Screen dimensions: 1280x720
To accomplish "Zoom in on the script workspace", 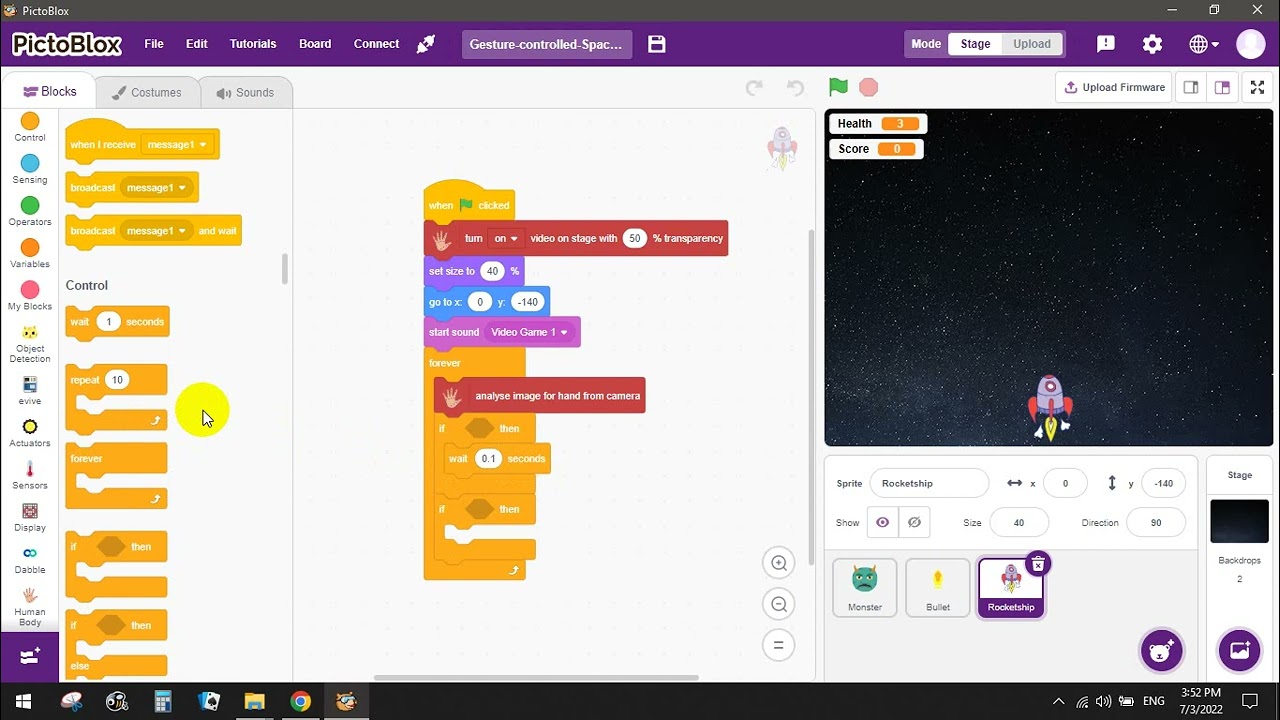I will 778,563.
